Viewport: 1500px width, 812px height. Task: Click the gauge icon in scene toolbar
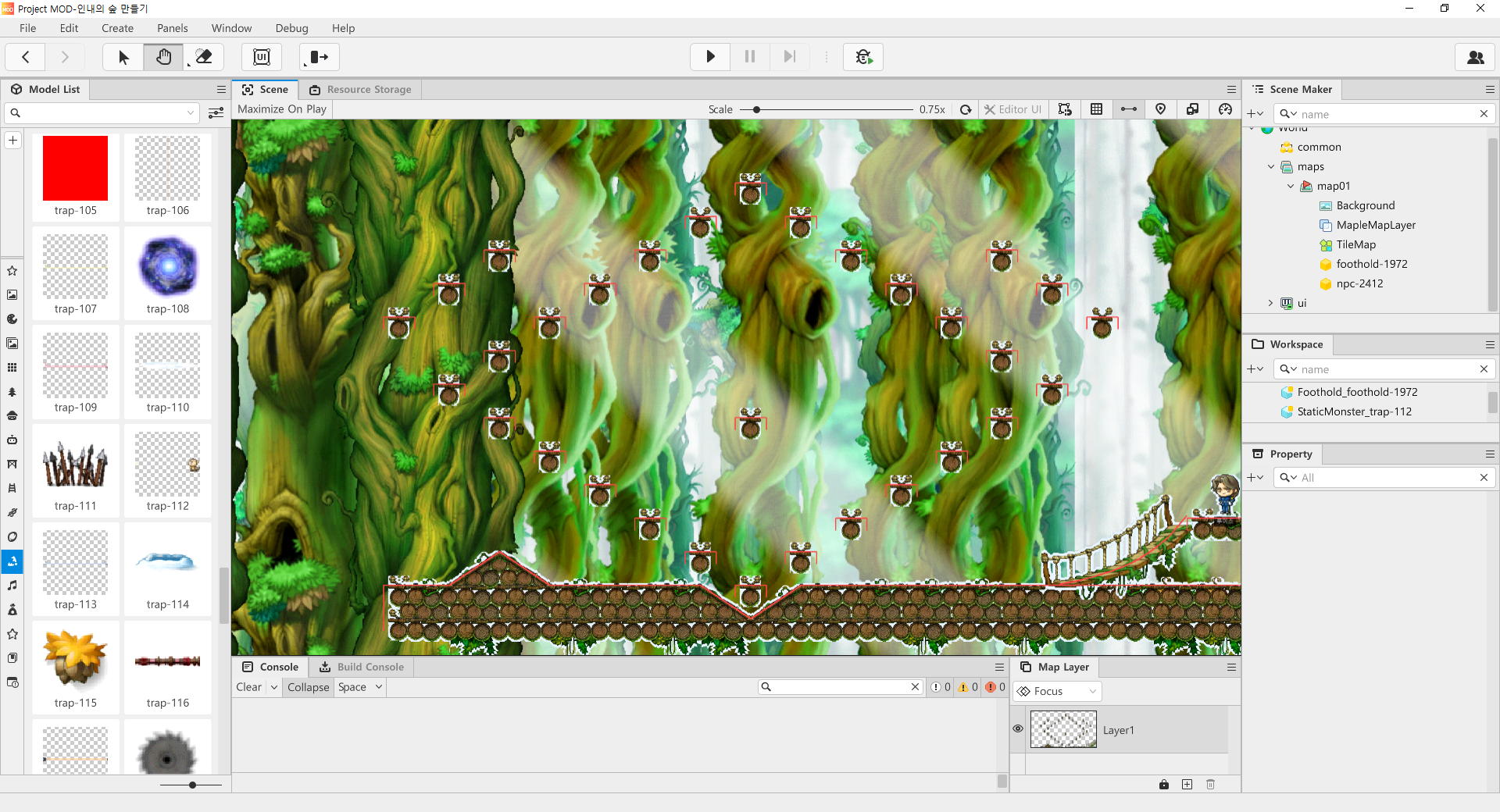tap(1225, 109)
